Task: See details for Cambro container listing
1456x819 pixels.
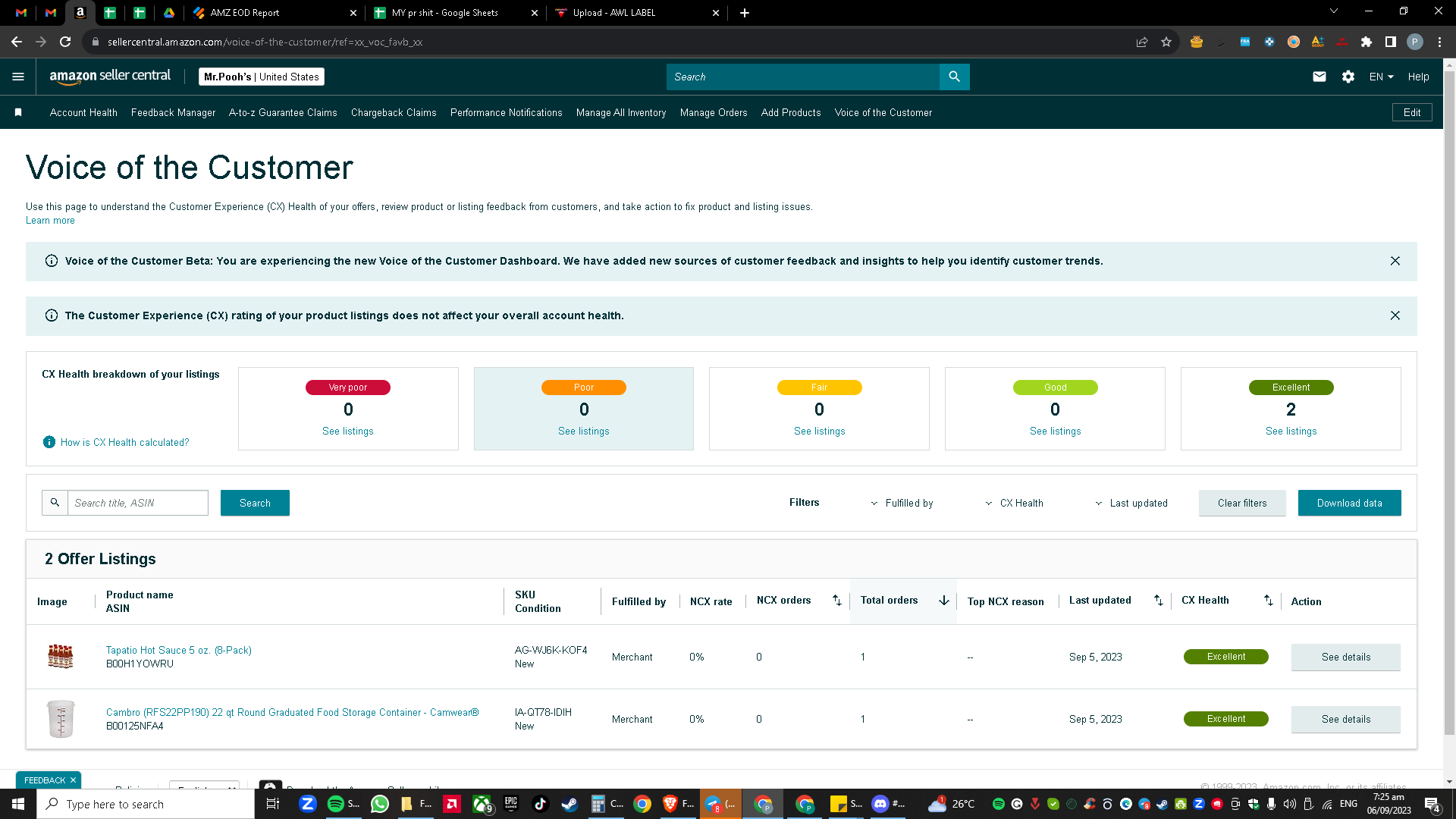Action: click(x=1346, y=719)
